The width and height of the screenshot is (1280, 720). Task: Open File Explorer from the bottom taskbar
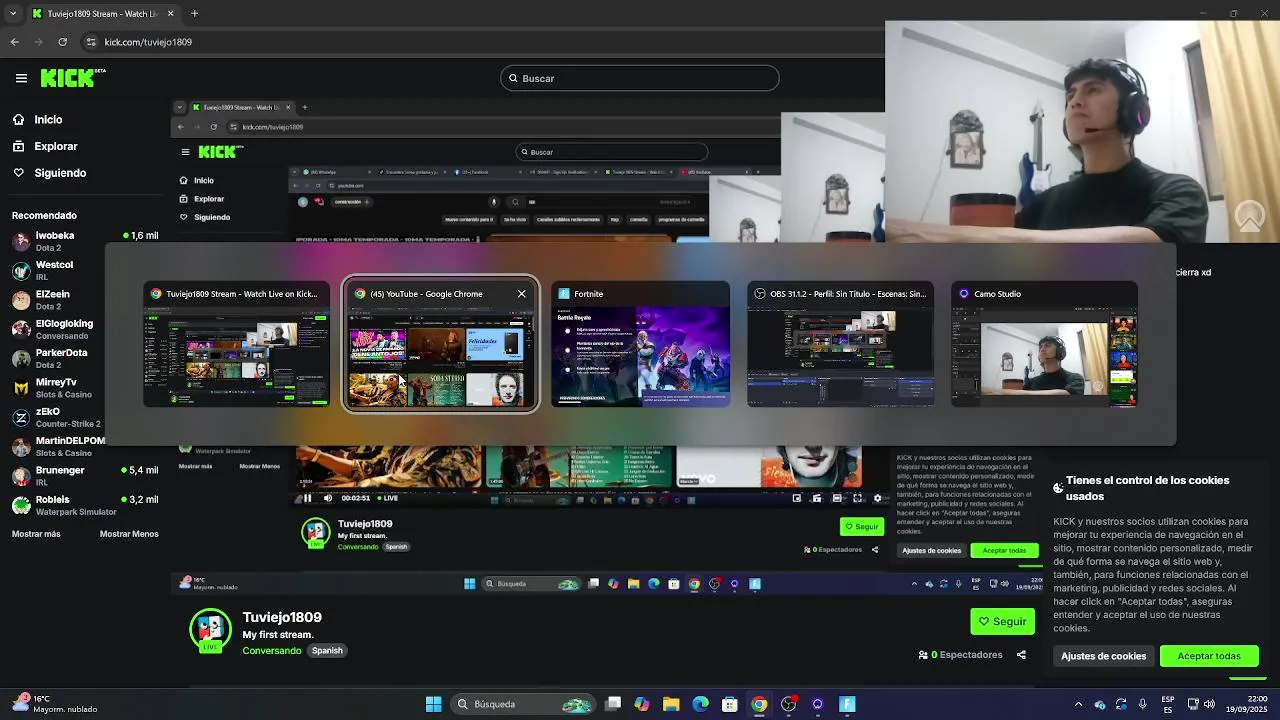[x=671, y=704]
